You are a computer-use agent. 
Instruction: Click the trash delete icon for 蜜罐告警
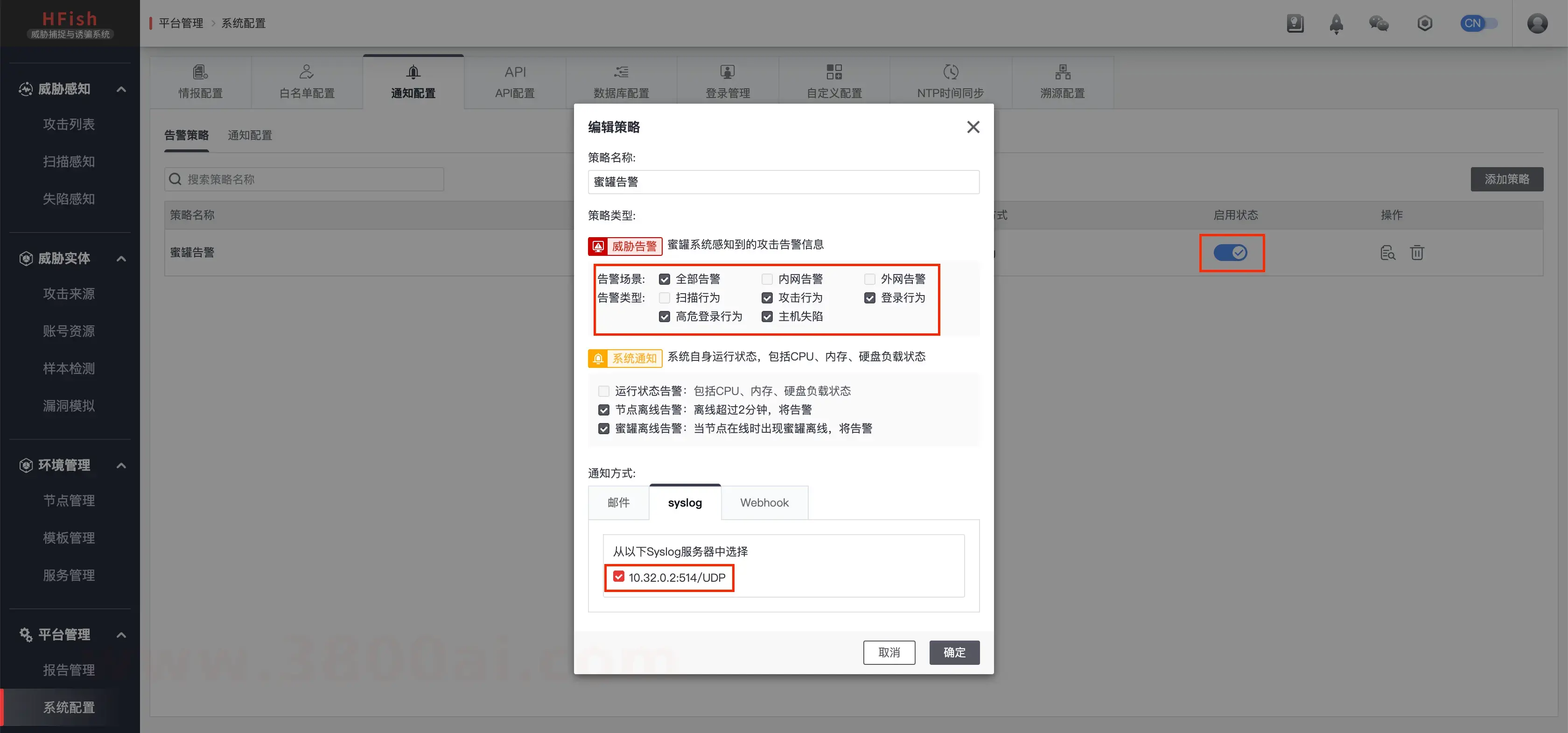pyautogui.click(x=1417, y=253)
